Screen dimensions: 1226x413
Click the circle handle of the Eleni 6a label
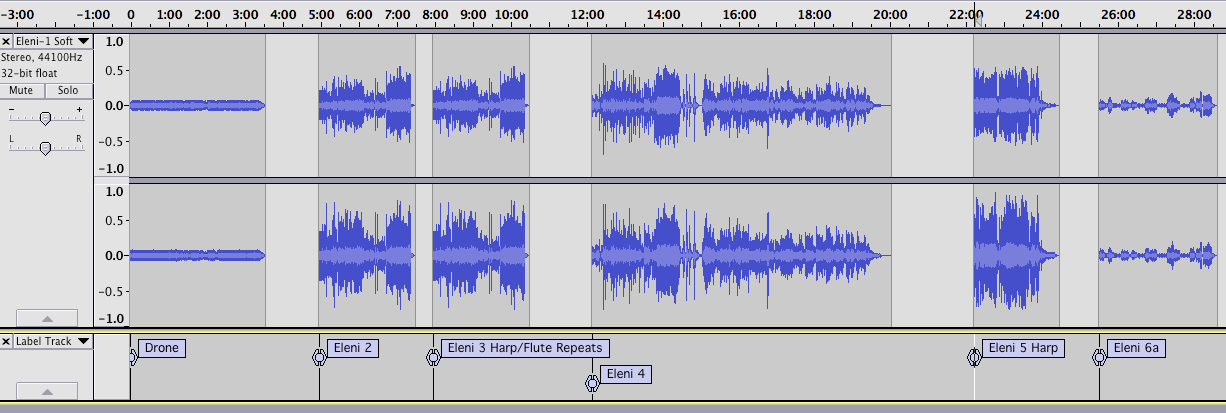click(1099, 356)
